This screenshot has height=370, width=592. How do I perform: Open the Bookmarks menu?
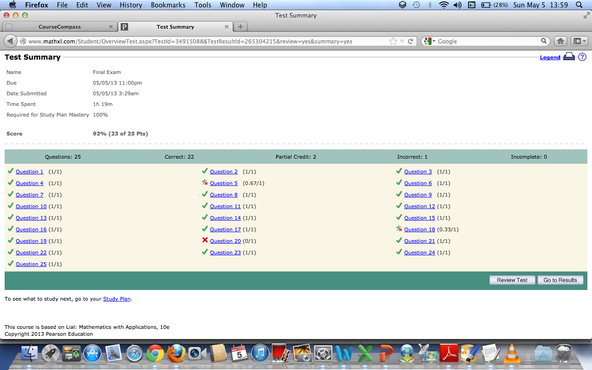coord(168,5)
